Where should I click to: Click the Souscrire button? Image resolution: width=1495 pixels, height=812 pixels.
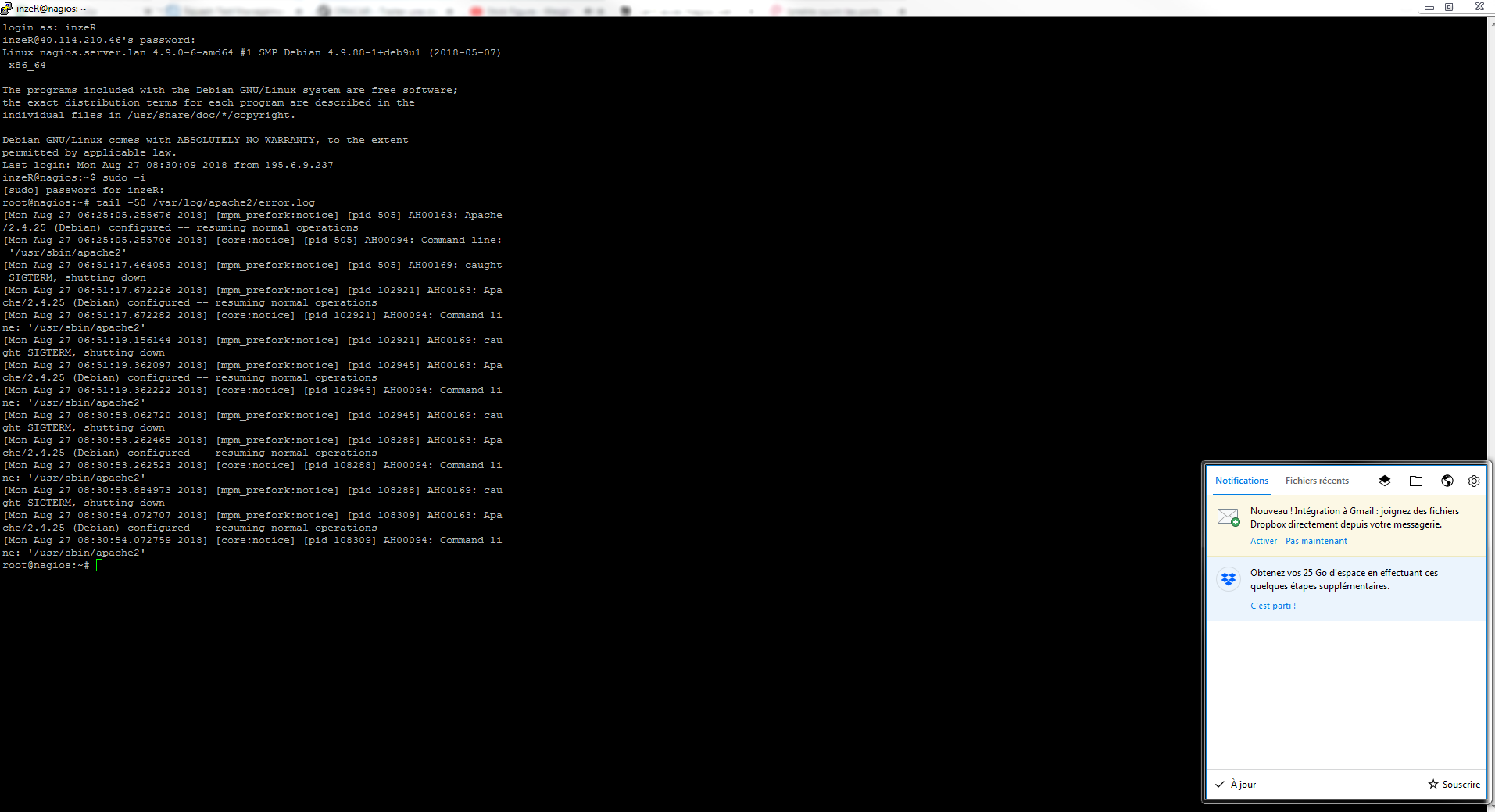[x=1460, y=784]
